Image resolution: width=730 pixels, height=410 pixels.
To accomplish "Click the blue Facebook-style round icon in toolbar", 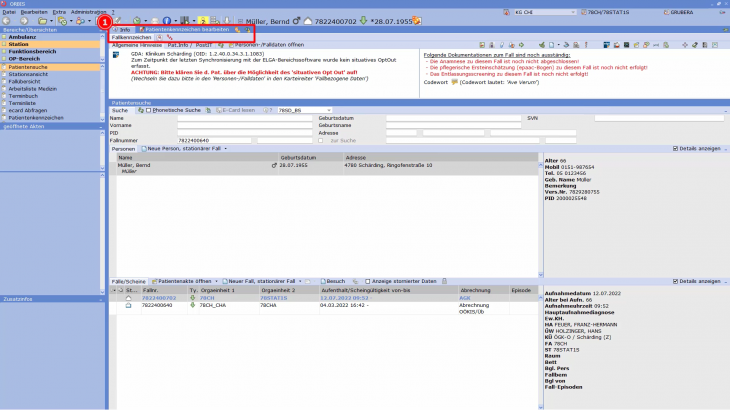I will tap(166, 20).
